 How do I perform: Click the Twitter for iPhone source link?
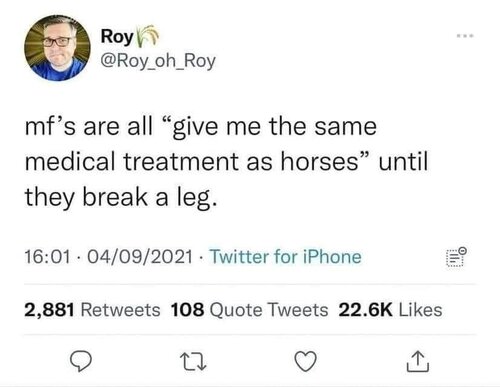click(285, 257)
